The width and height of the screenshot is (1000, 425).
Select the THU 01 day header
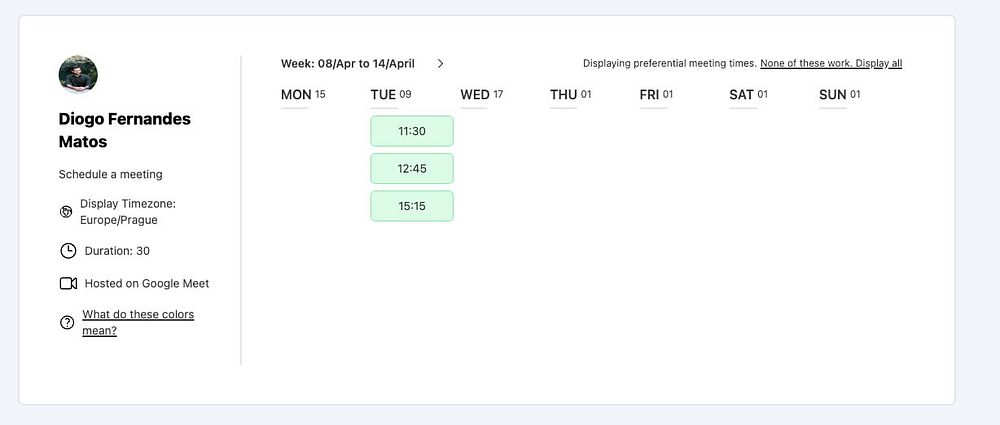coord(571,95)
